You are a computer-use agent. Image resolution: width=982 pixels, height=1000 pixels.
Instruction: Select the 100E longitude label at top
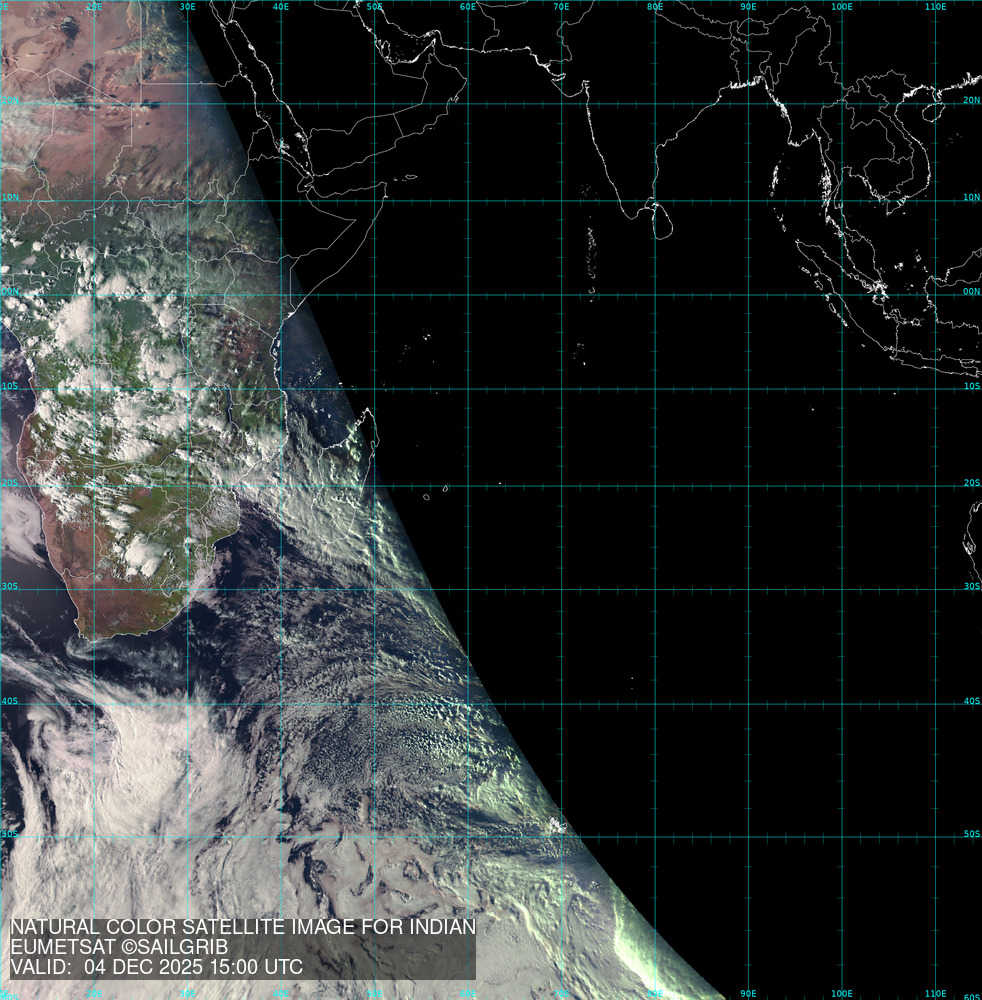(x=841, y=7)
